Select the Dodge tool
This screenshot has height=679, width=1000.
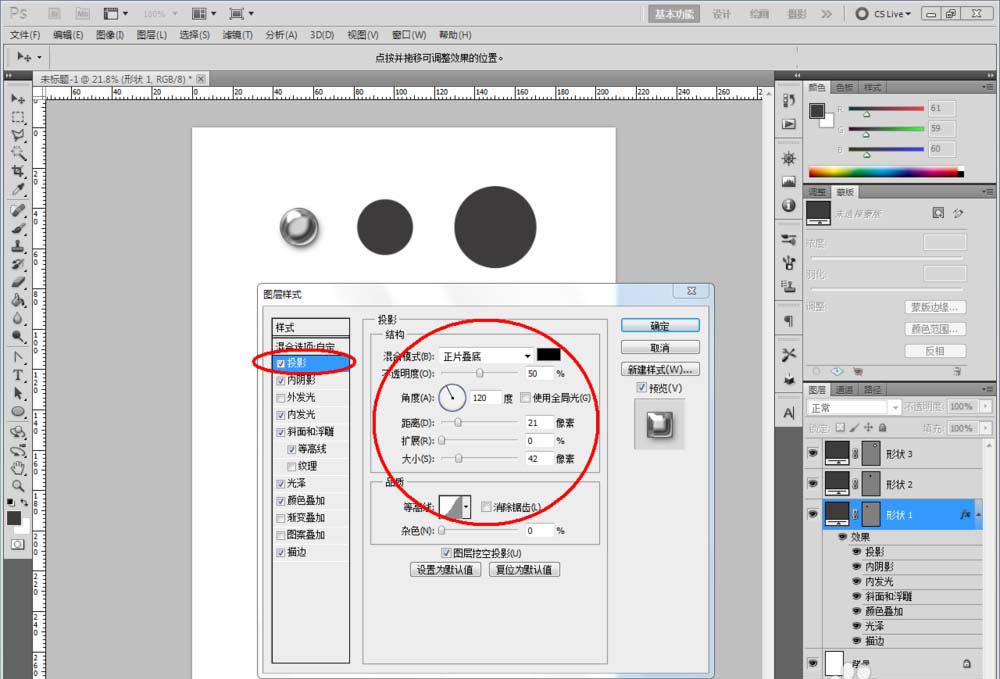pyautogui.click(x=18, y=335)
